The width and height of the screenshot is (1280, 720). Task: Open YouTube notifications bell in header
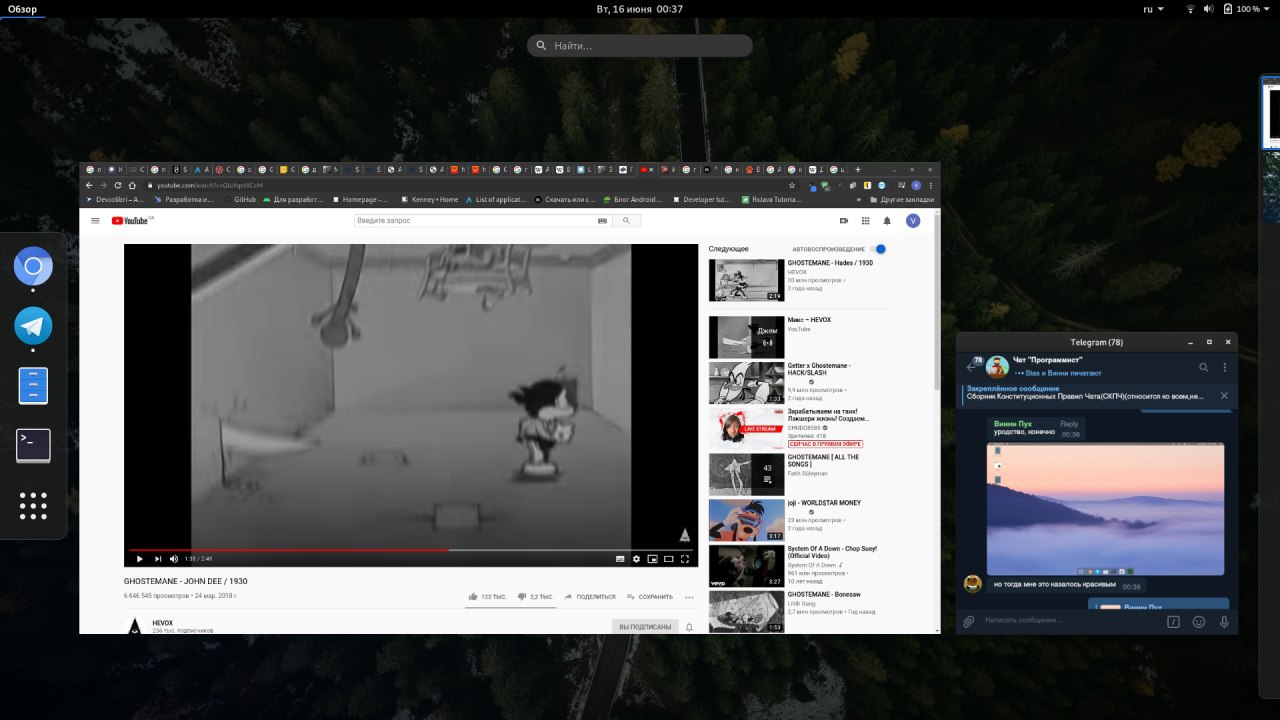pos(887,220)
